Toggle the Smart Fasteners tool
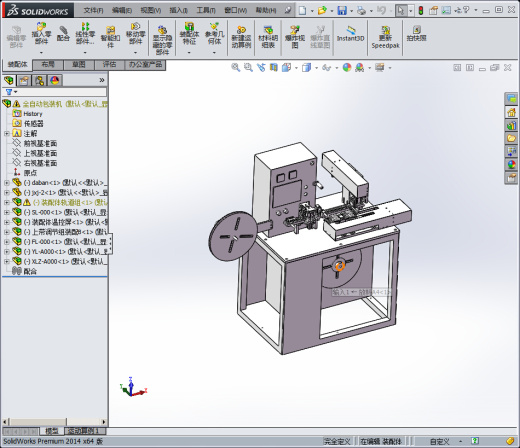 pyautogui.click(x=110, y=37)
